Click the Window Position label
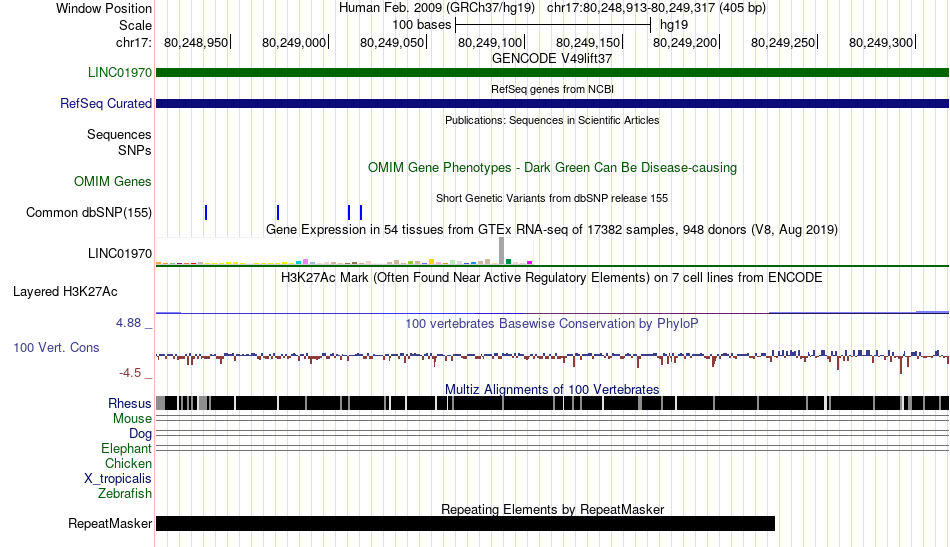The height and width of the screenshot is (547, 950). click(x=104, y=8)
